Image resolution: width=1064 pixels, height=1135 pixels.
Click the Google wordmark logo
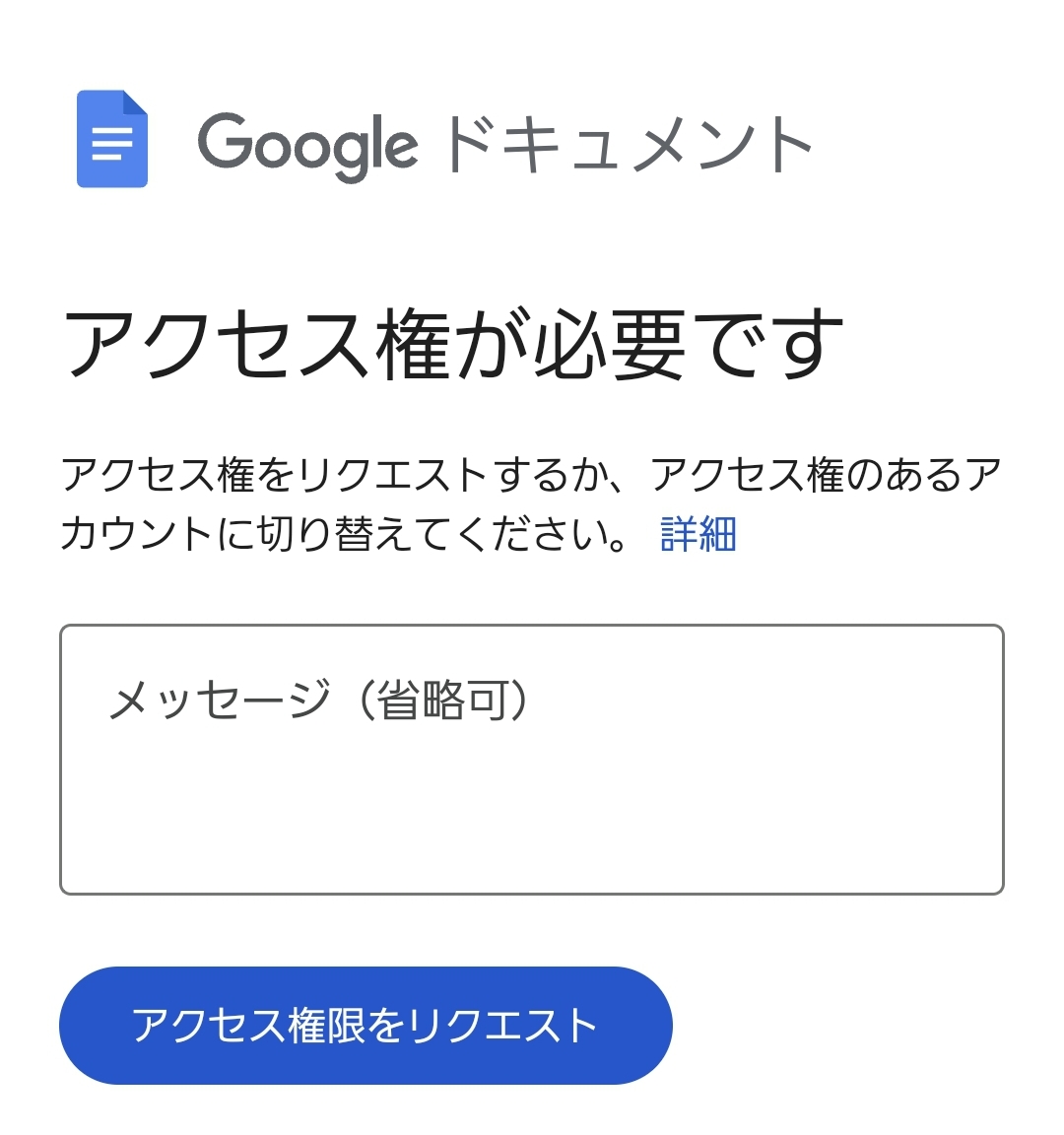(x=307, y=145)
